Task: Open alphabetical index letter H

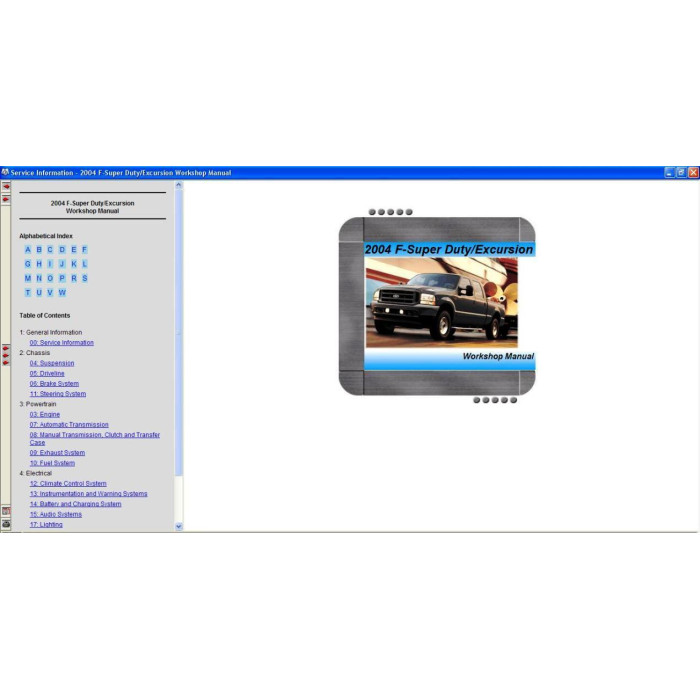Action: 39,264
